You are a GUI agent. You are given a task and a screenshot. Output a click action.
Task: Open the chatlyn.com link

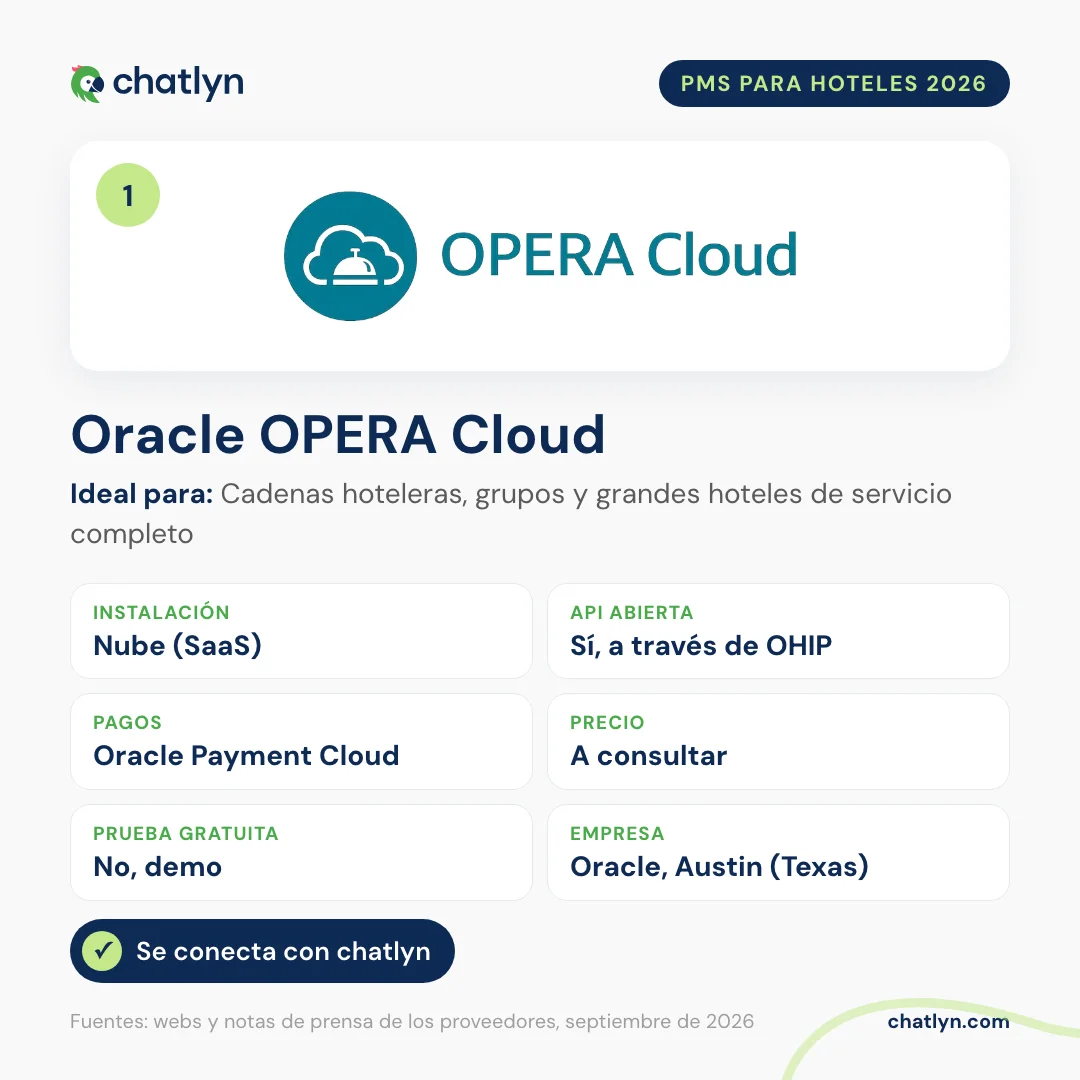pos(948,1021)
